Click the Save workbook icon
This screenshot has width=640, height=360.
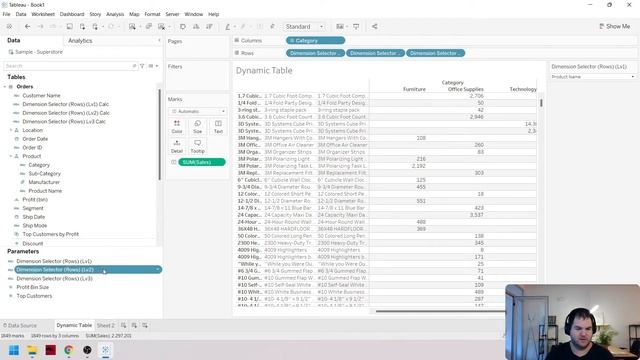coord(69,27)
